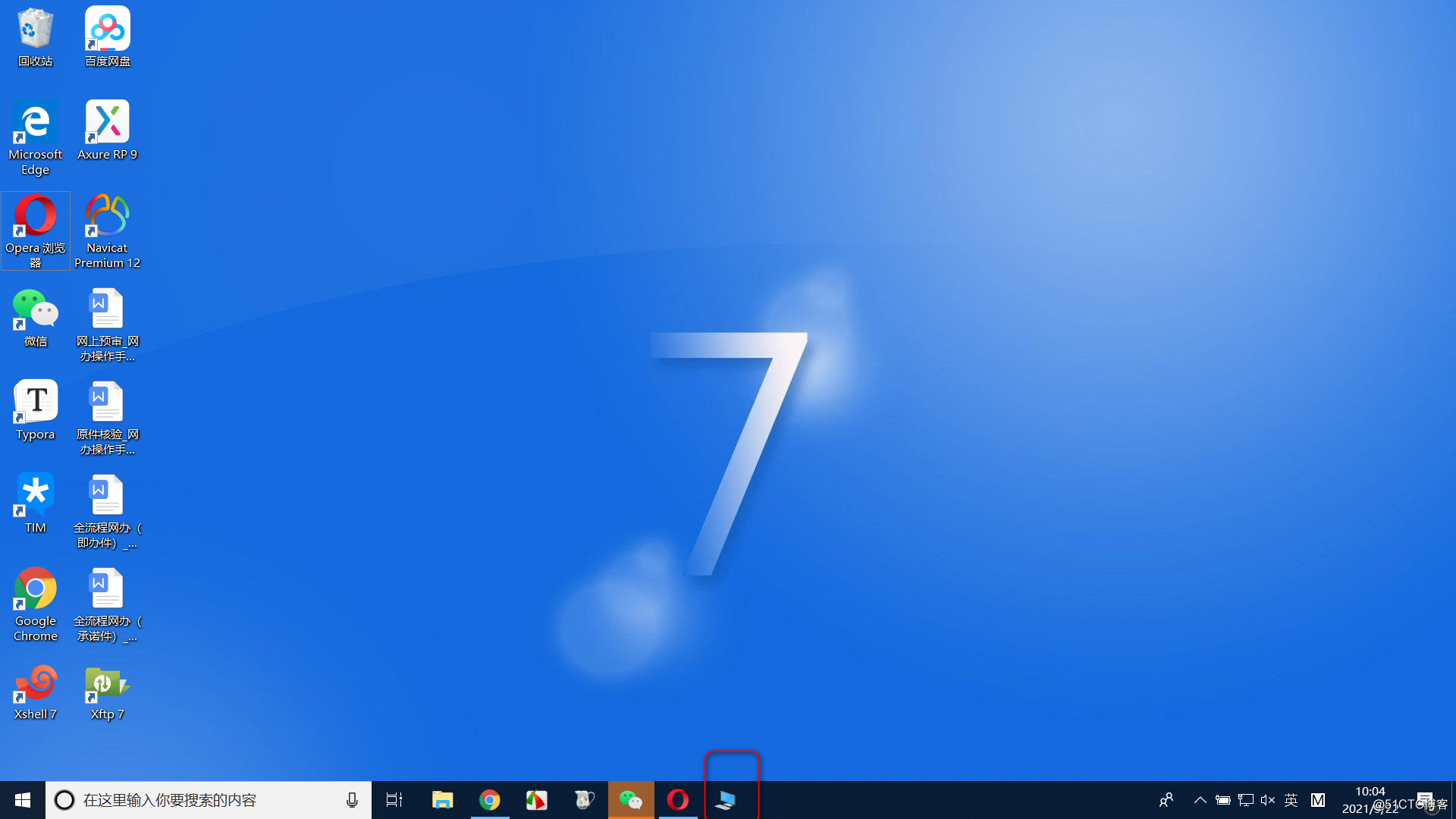The height and width of the screenshot is (819, 1456).
Task: Open File Explorer from taskbar
Action: (x=442, y=800)
